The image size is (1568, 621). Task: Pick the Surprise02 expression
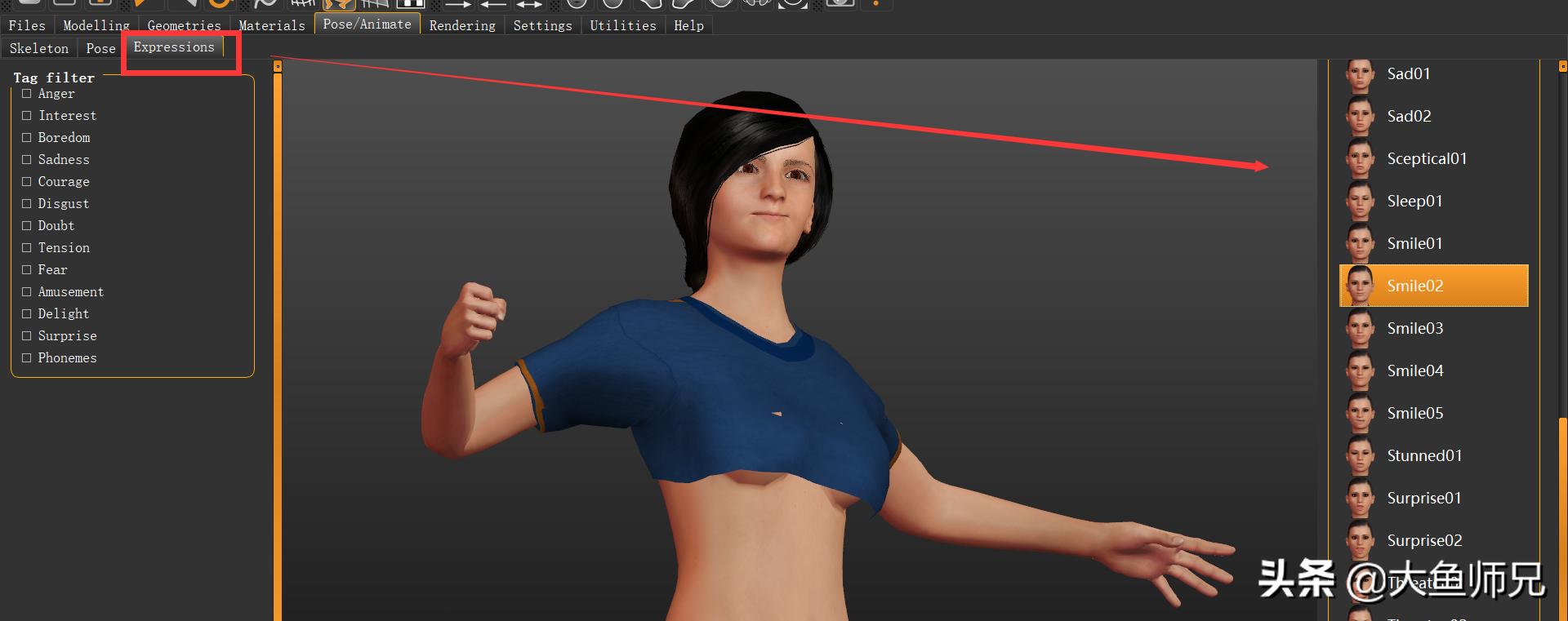[x=1434, y=541]
